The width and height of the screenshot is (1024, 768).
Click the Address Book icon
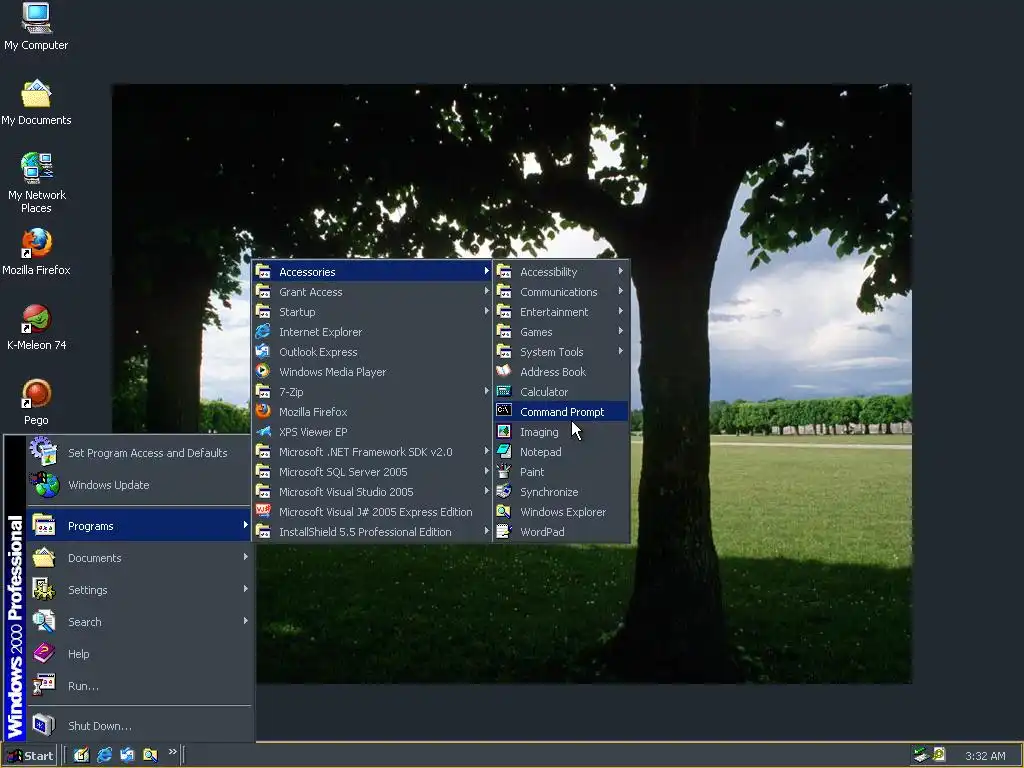pos(504,371)
